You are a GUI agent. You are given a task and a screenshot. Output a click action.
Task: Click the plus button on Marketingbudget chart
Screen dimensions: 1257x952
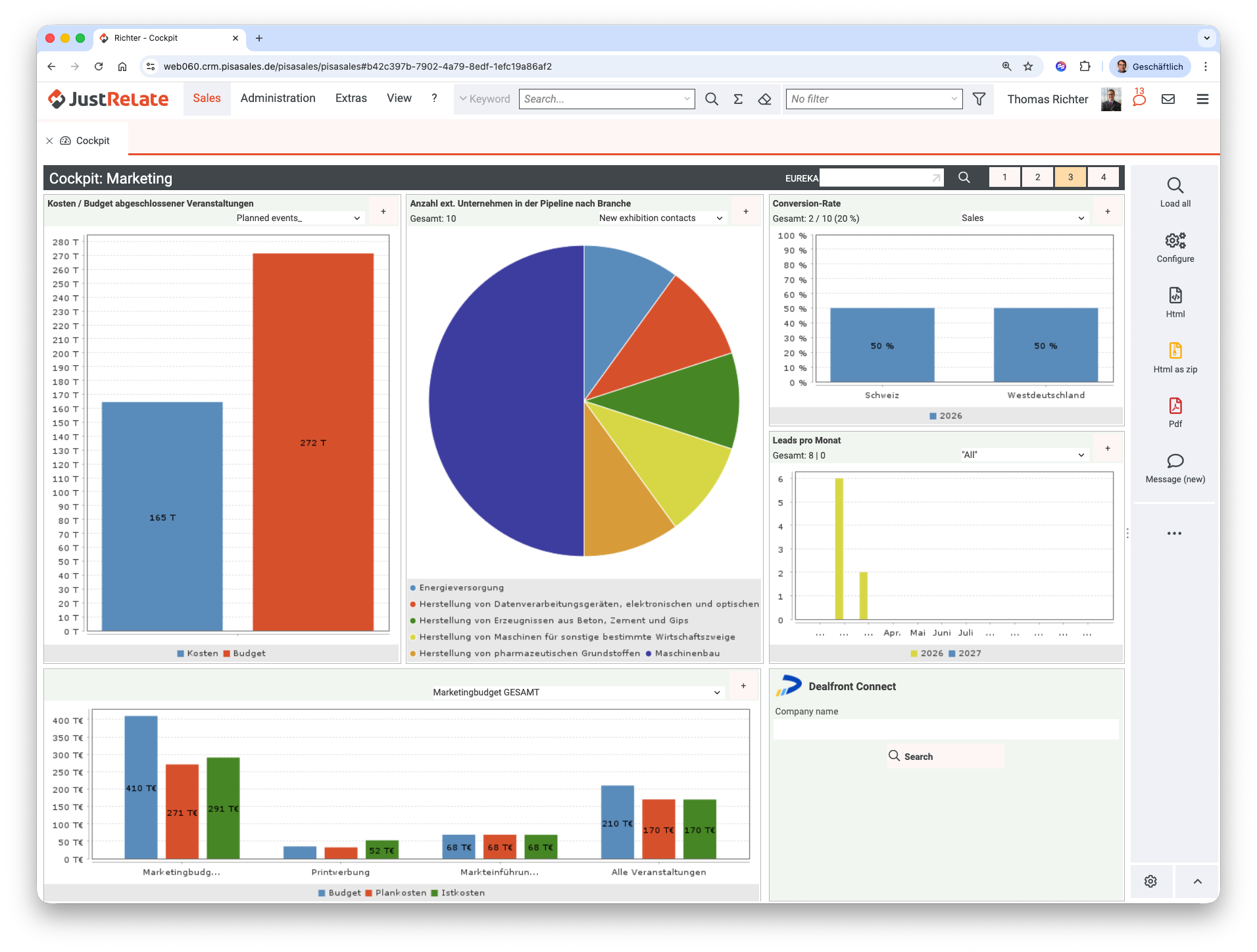click(743, 686)
